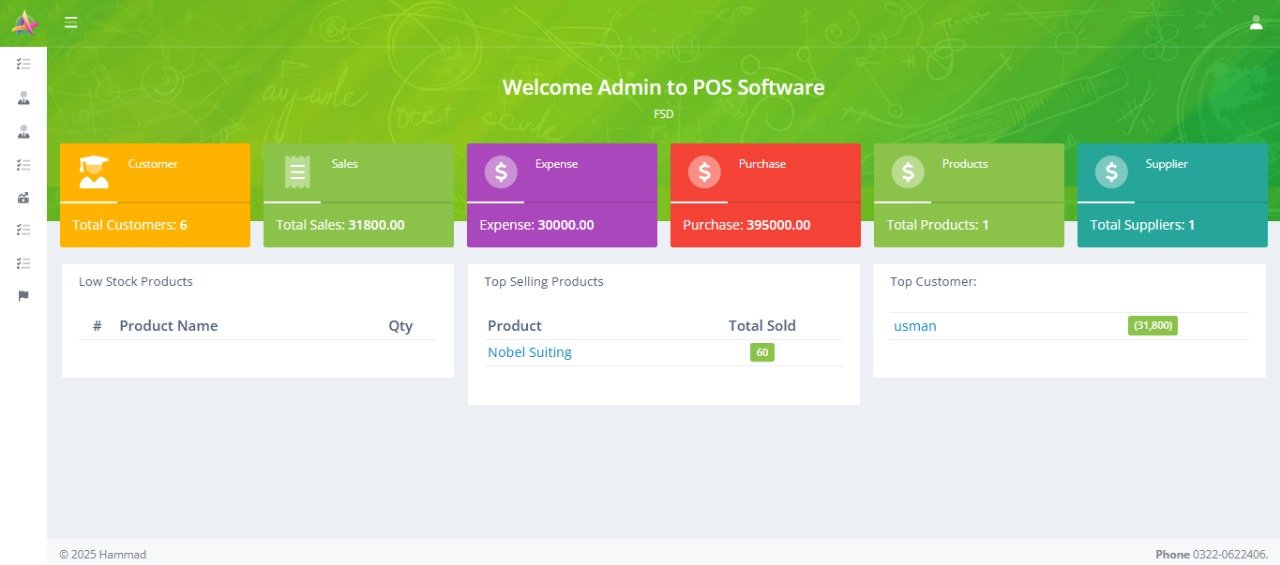Open the flag icon in the sidebar

point(24,296)
